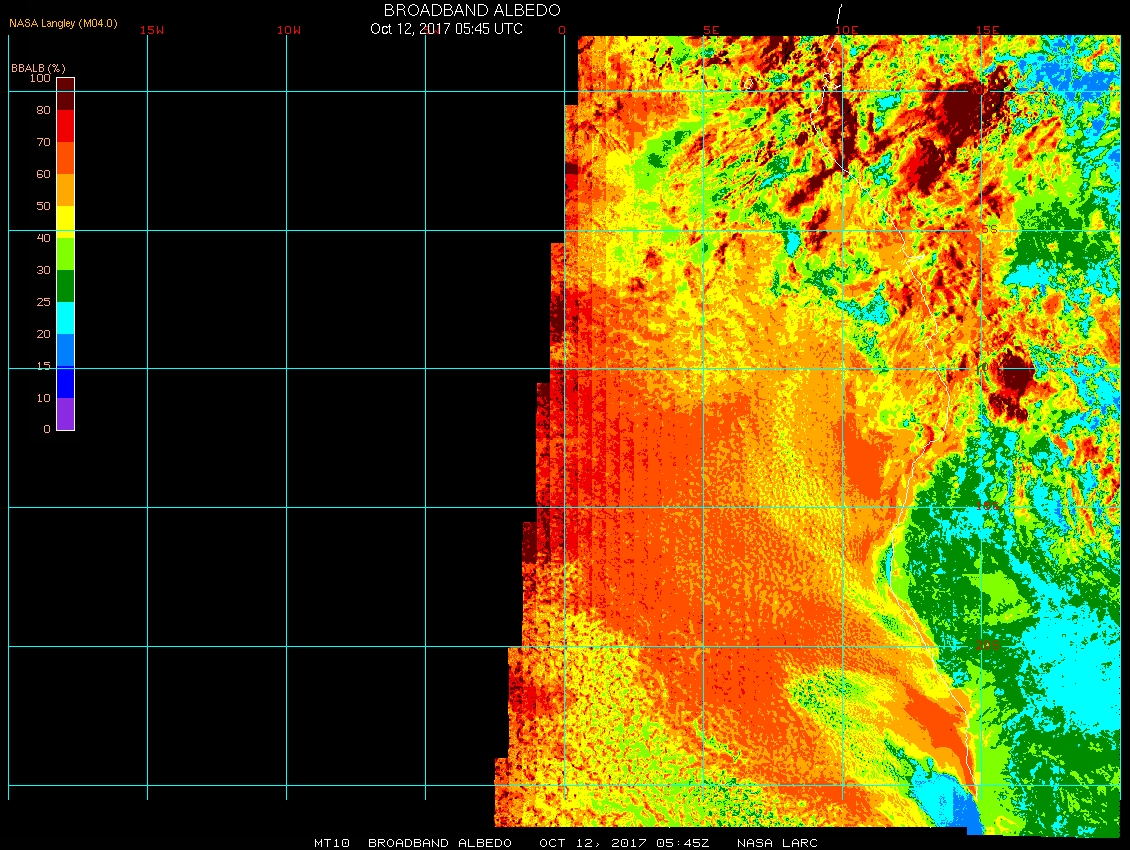Select the yellow 40-50% legend swatch
The height and width of the screenshot is (850, 1130).
[65, 222]
